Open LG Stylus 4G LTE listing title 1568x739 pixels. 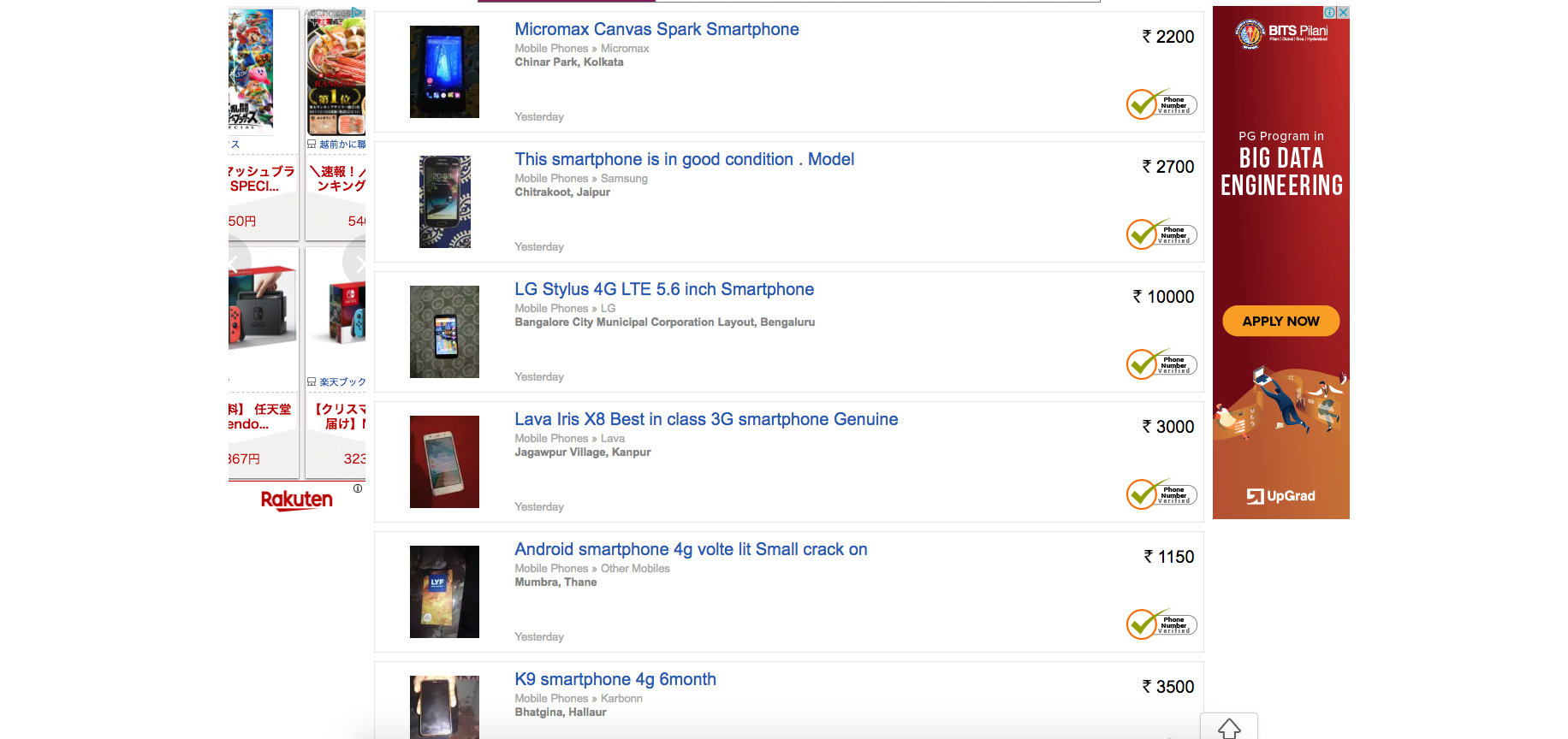663,289
